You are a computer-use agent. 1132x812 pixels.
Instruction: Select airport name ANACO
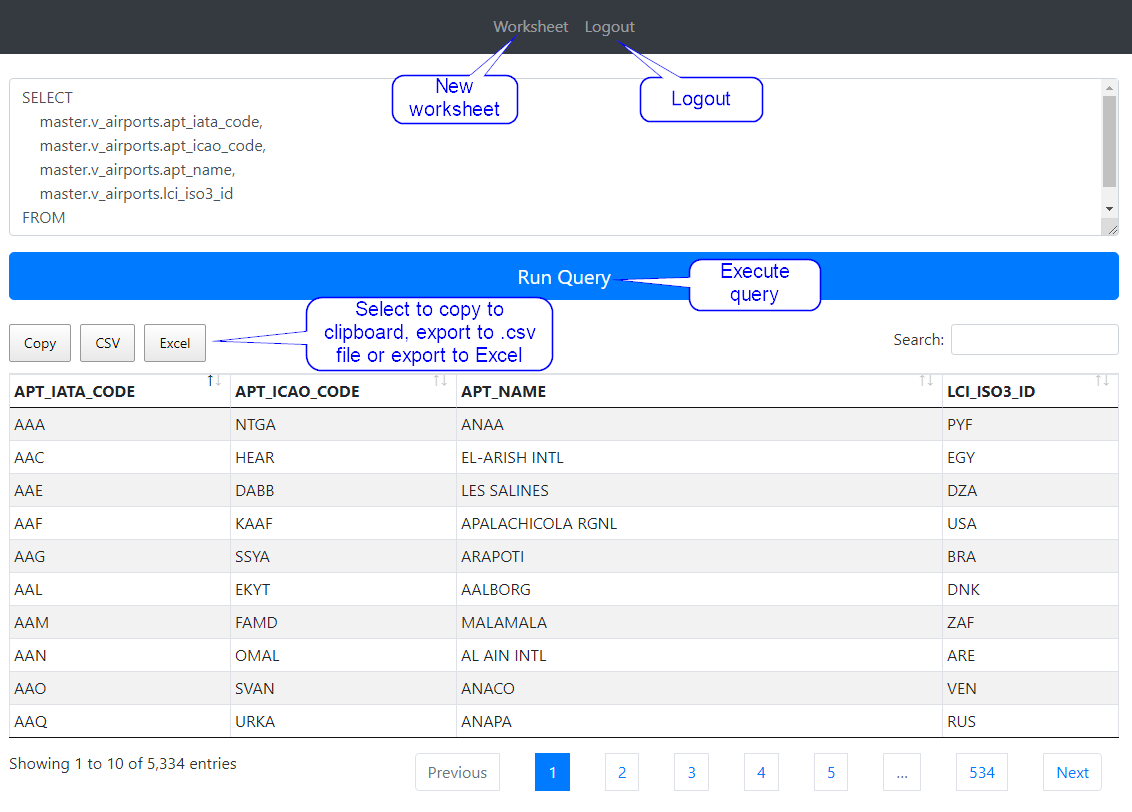click(699, 689)
